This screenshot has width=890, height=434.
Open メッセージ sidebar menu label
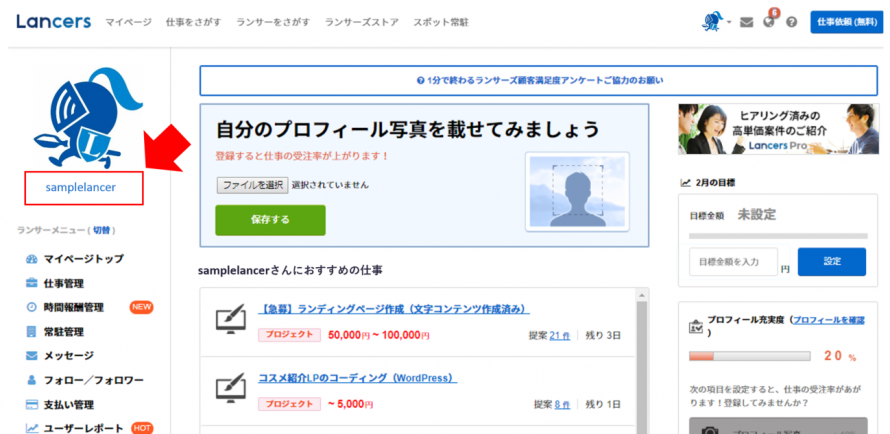tap(69, 356)
